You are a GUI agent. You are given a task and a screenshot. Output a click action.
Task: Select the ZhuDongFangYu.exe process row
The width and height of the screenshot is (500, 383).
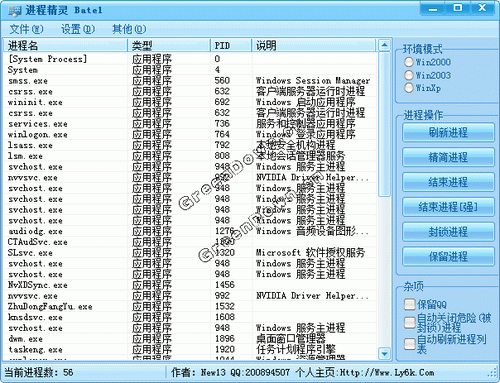click(x=190, y=306)
